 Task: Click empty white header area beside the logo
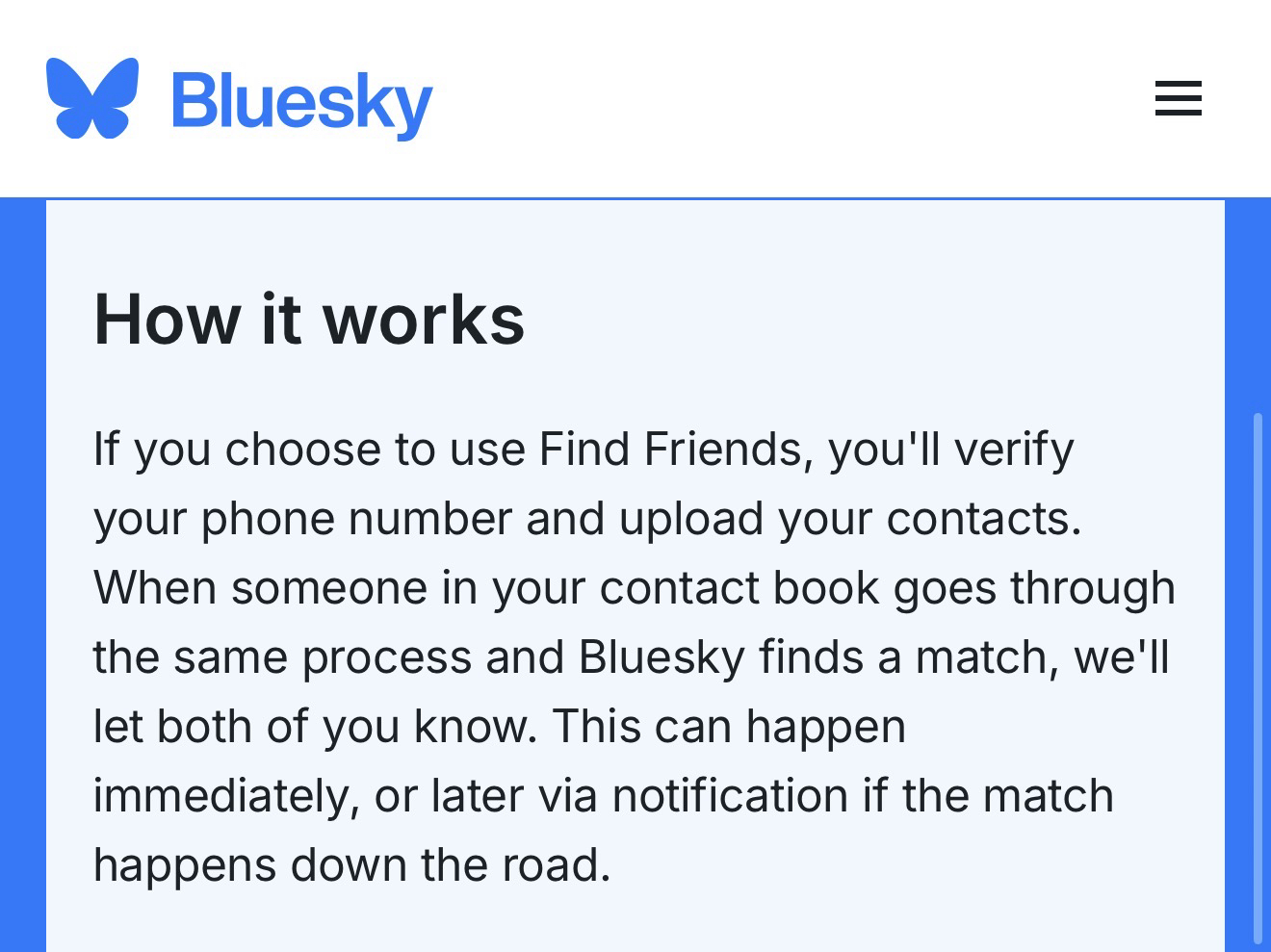pos(770,98)
